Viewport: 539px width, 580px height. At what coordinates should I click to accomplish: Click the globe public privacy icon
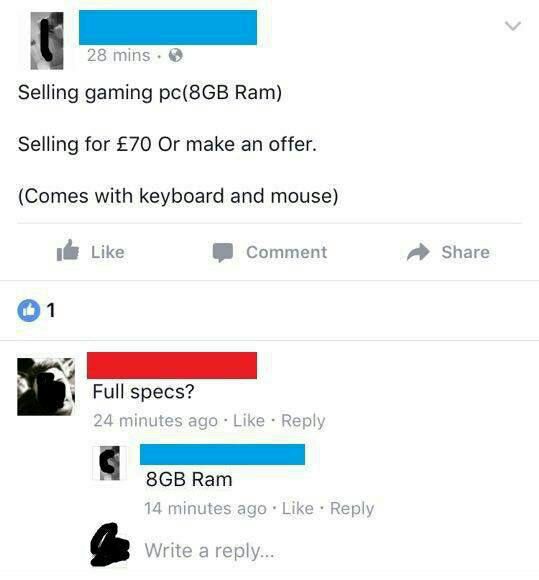(x=176, y=56)
